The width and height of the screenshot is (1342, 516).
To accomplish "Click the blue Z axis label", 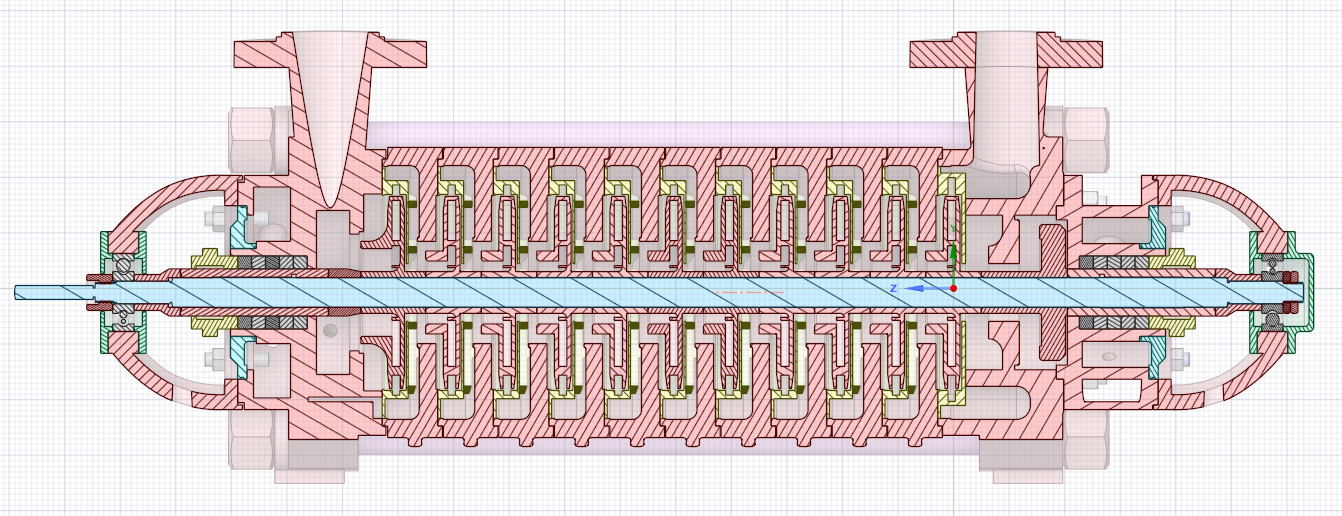I will coord(894,288).
